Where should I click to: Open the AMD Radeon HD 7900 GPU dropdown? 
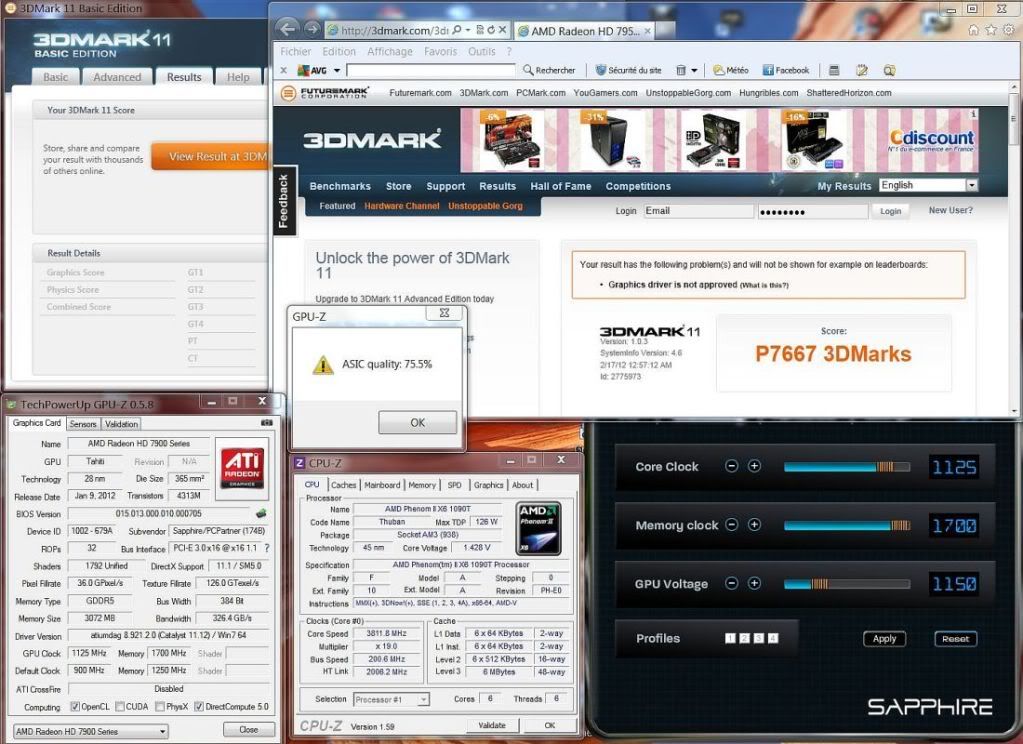click(88, 731)
